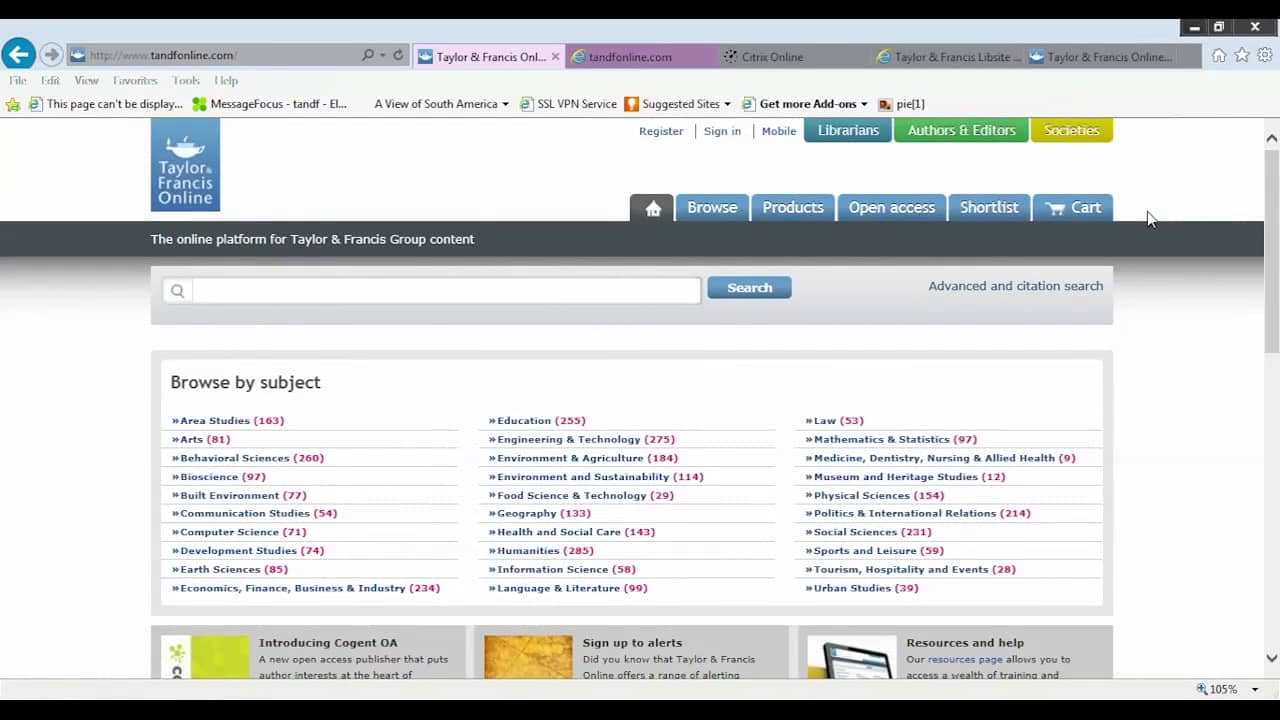Open the browser Home icon at top right
The image size is (1280, 720).
tap(1219, 55)
